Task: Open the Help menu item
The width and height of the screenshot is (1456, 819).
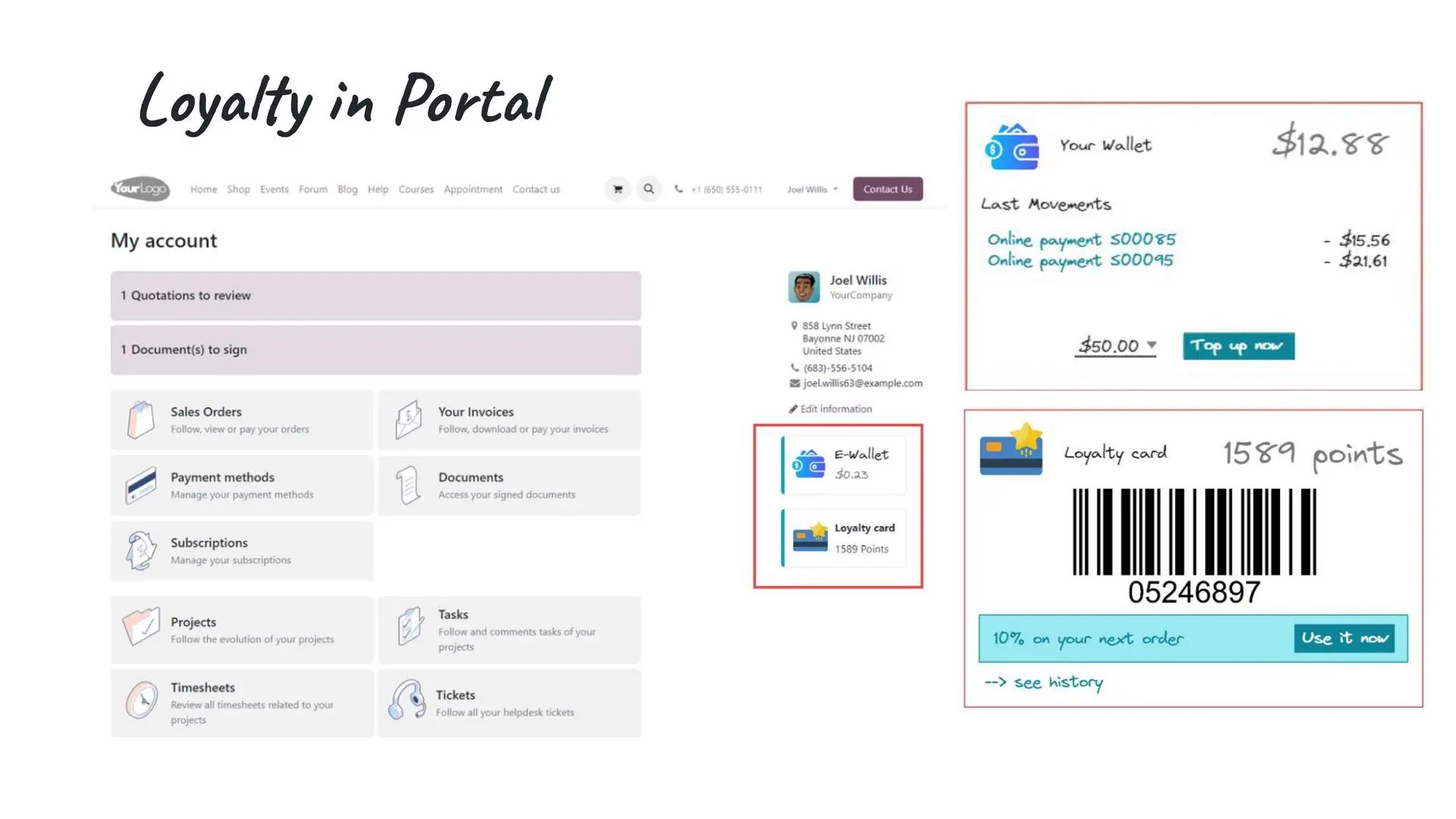Action: pos(378,190)
